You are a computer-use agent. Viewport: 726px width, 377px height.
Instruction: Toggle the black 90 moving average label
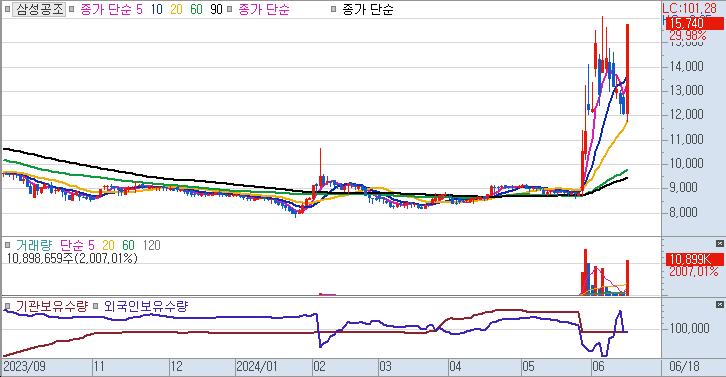point(216,9)
